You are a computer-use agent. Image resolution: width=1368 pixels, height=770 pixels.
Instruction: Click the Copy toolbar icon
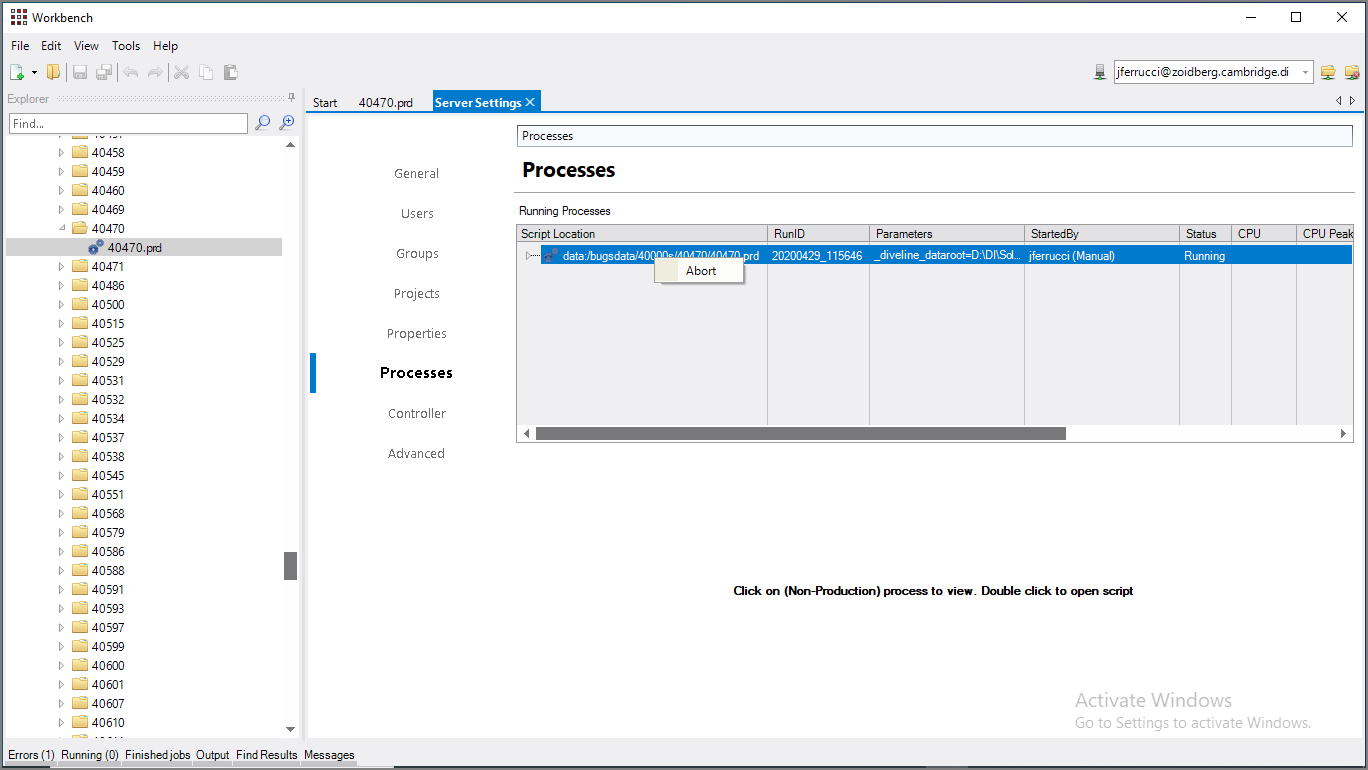click(206, 72)
